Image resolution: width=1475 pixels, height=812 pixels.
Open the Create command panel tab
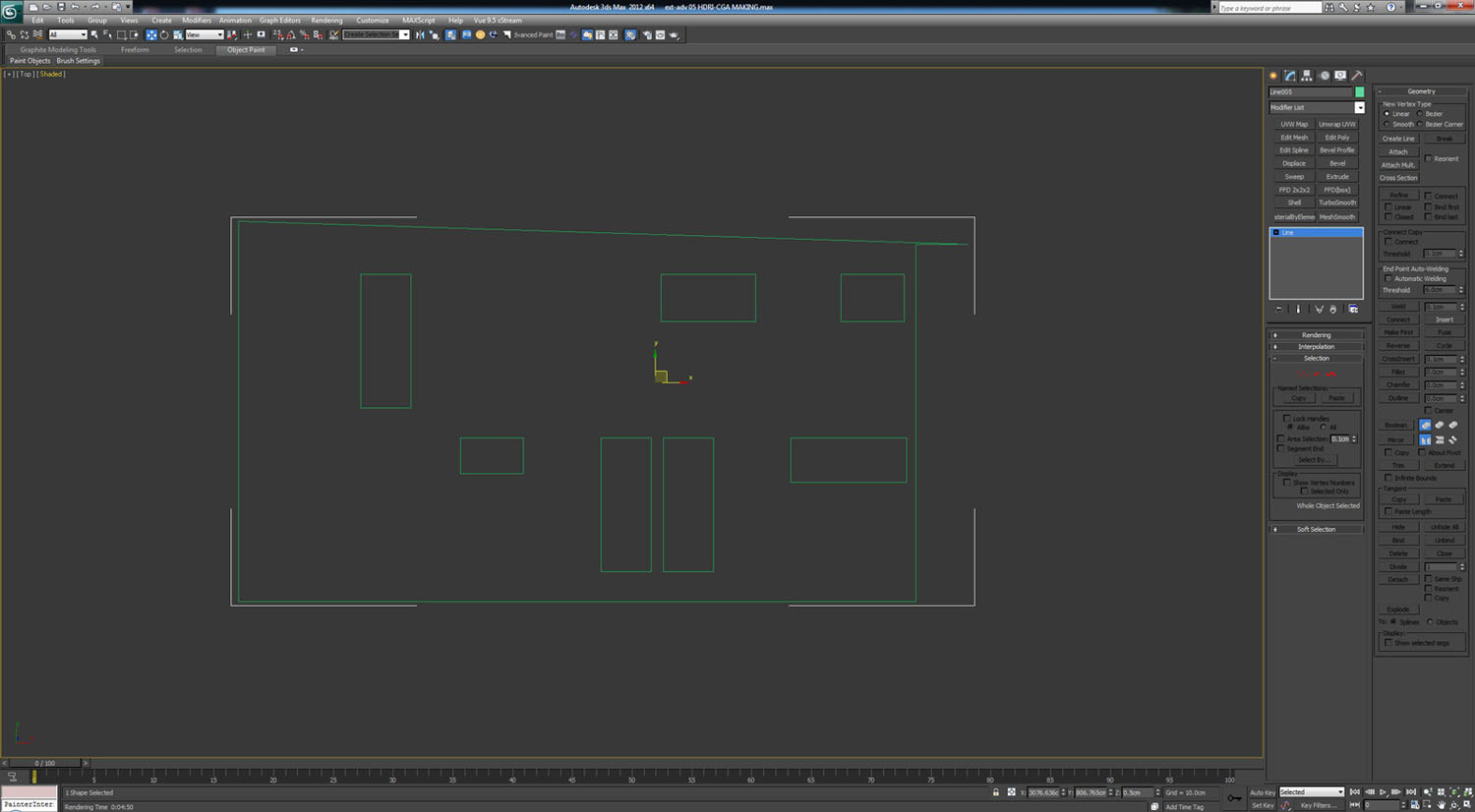pyautogui.click(x=1272, y=76)
